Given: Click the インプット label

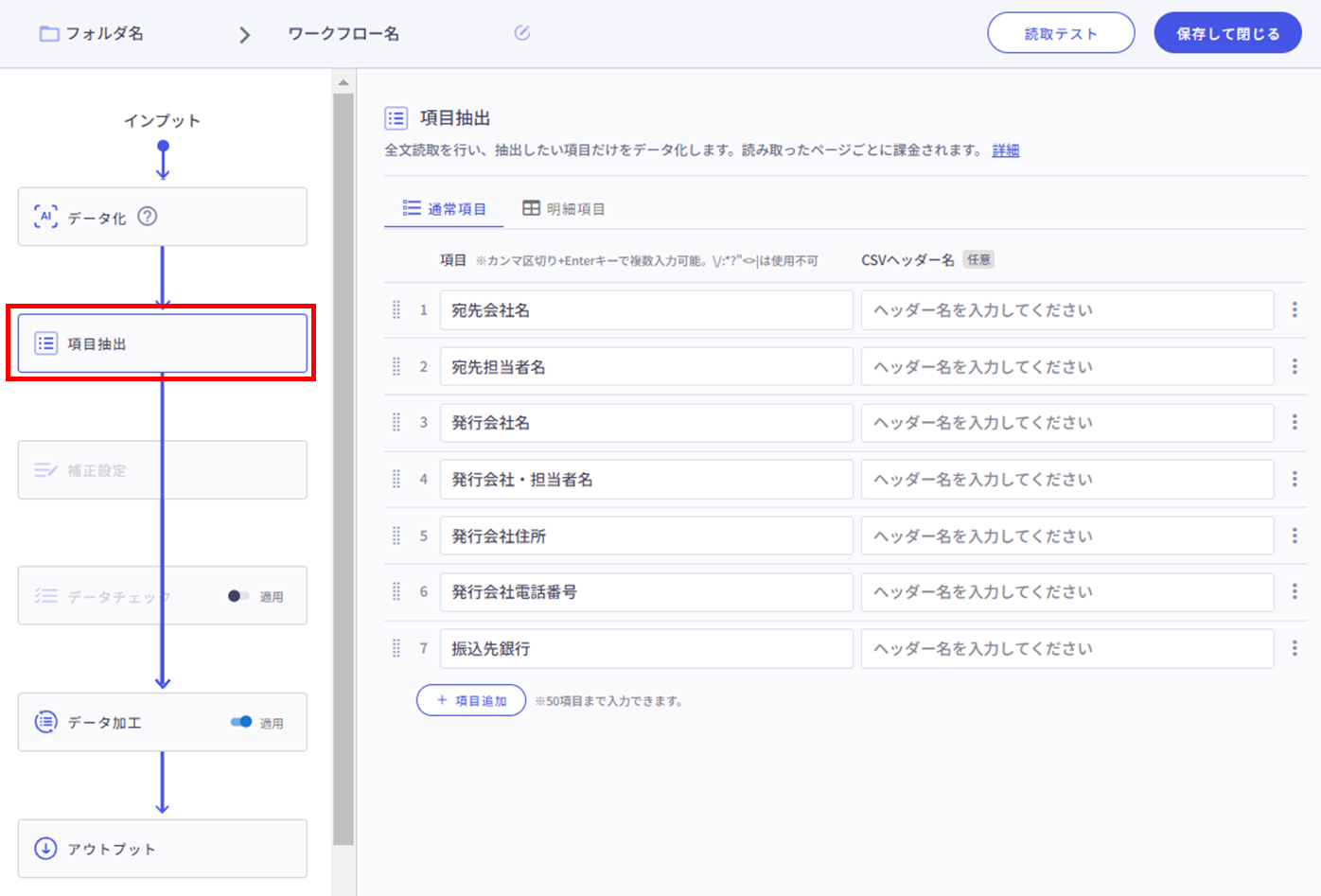Looking at the screenshot, I should click(x=162, y=121).
